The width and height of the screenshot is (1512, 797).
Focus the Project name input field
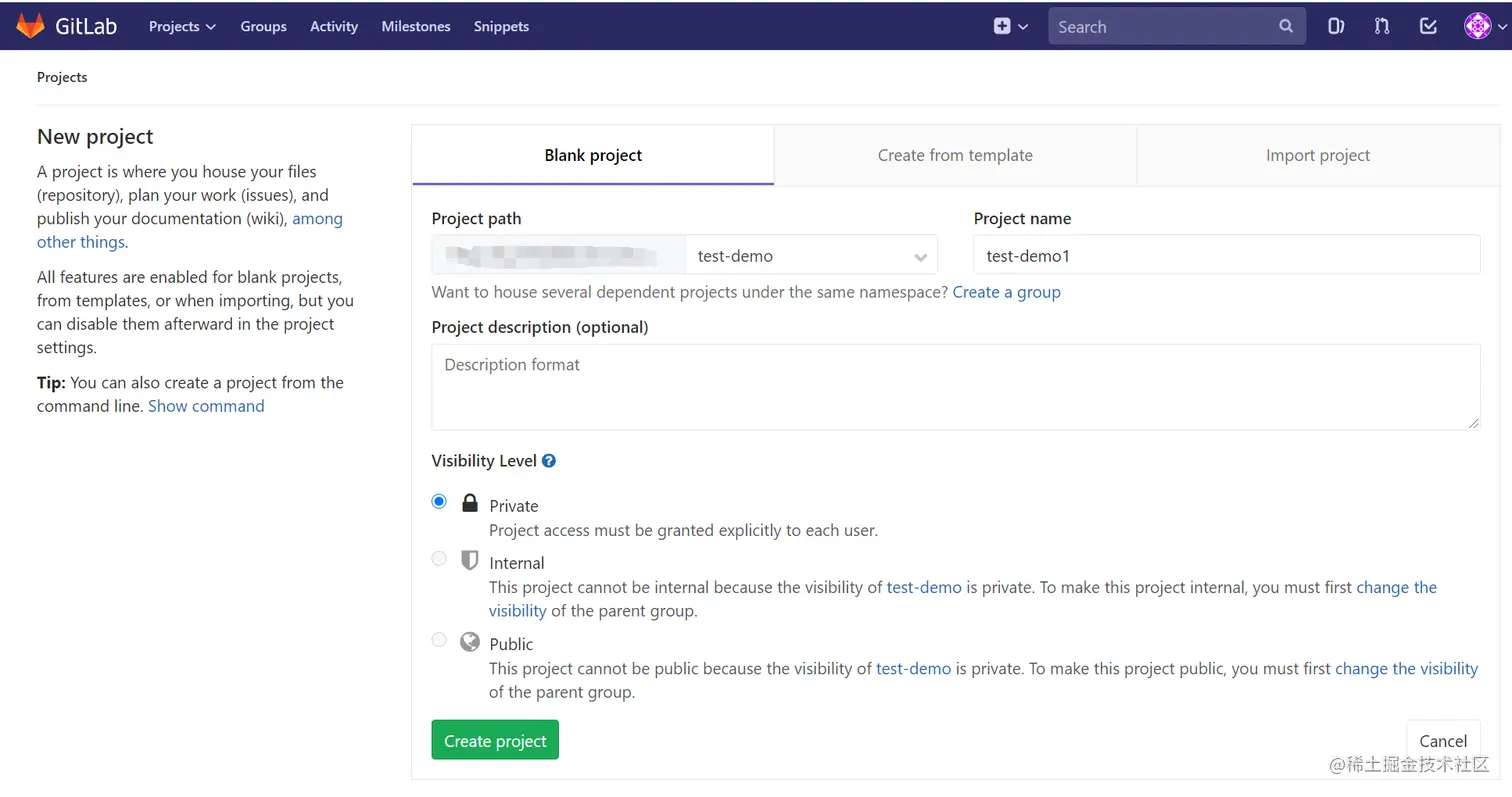point(1226,255)
